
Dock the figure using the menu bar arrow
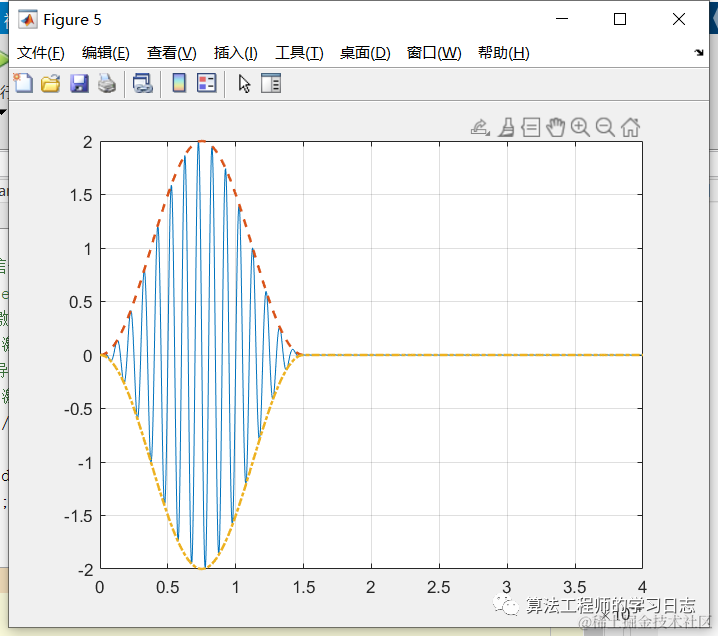coord(699,52)
